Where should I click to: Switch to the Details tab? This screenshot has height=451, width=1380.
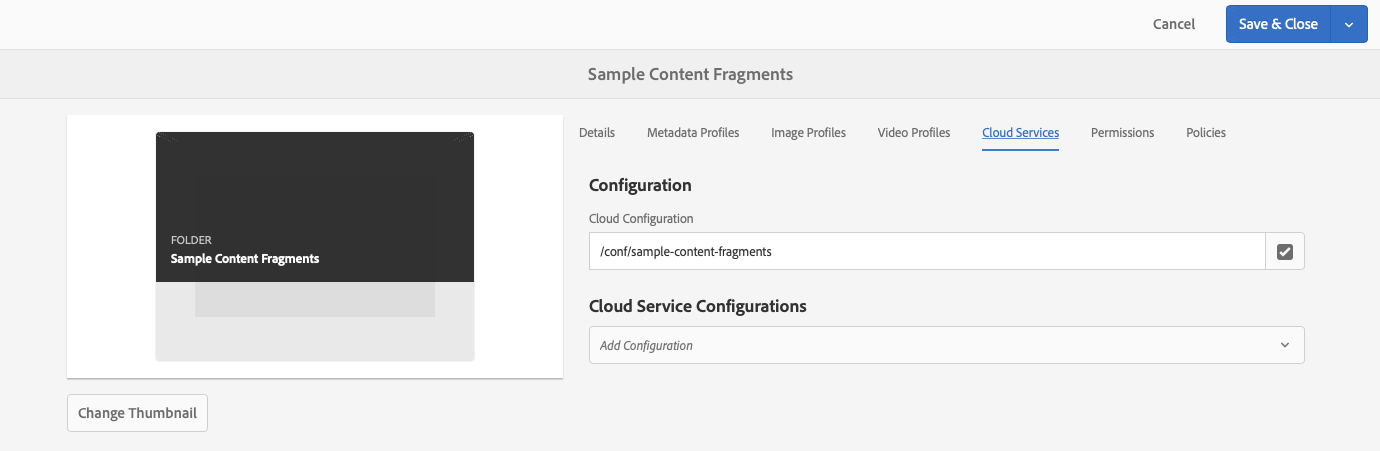(597, 132)
